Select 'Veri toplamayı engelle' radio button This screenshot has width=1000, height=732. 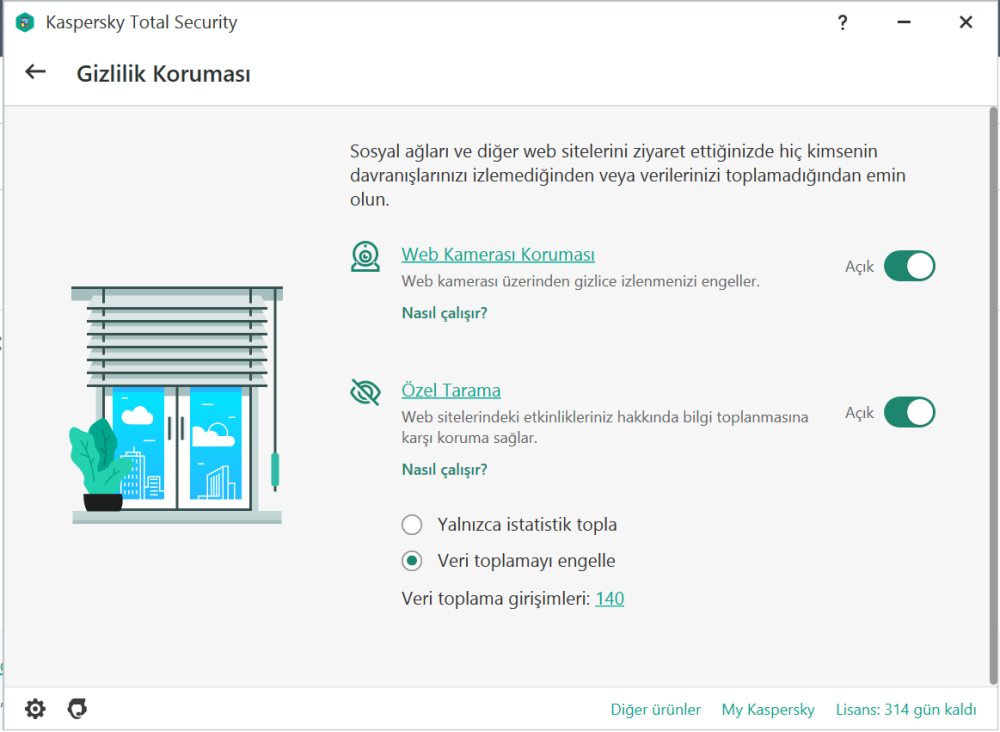(x=412, y=560)
